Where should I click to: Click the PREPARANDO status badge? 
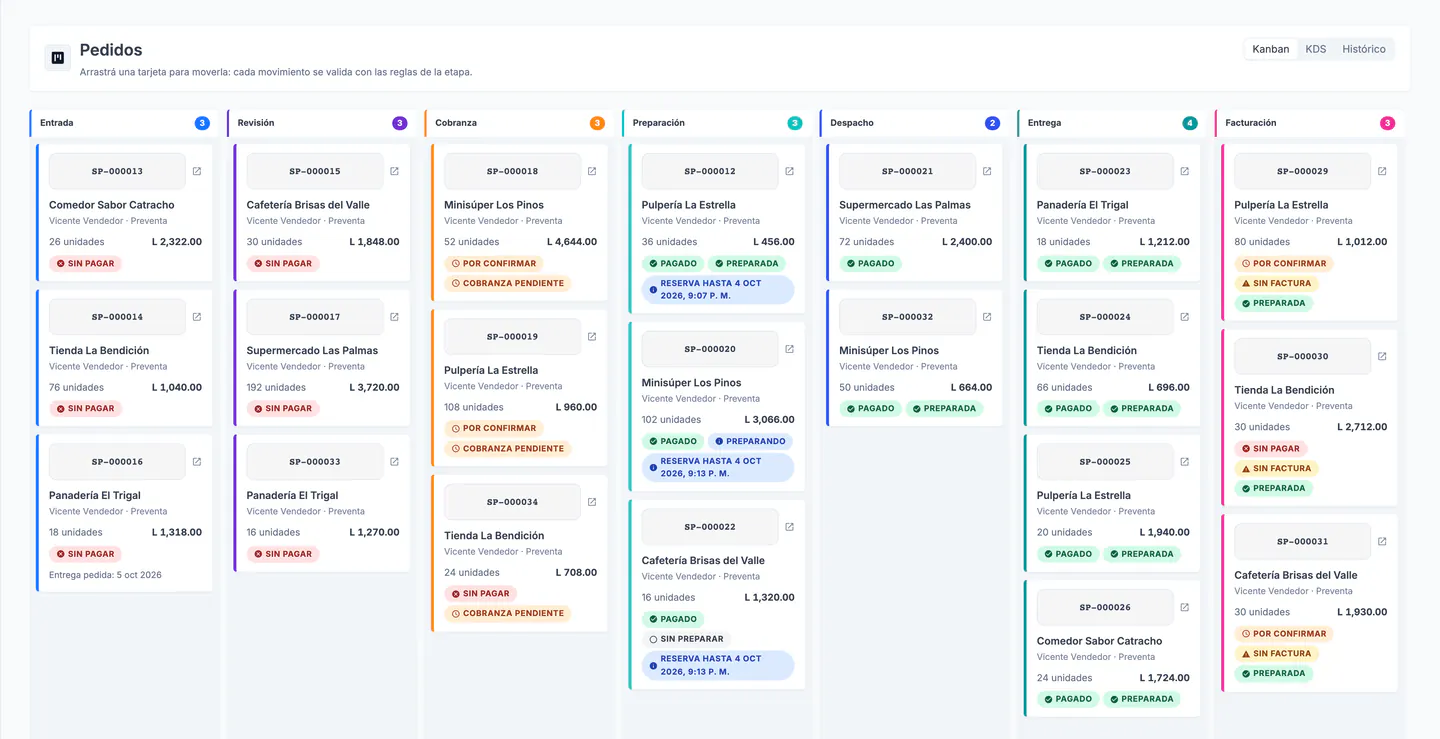750,441
